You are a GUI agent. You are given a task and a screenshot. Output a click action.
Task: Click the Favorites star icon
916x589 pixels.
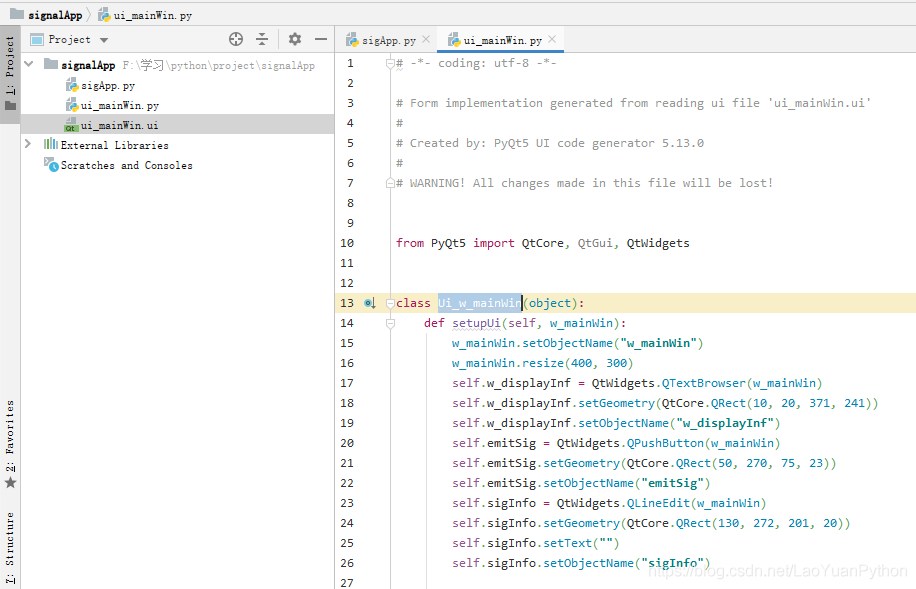pyautogui.click(x=11, y=483)
